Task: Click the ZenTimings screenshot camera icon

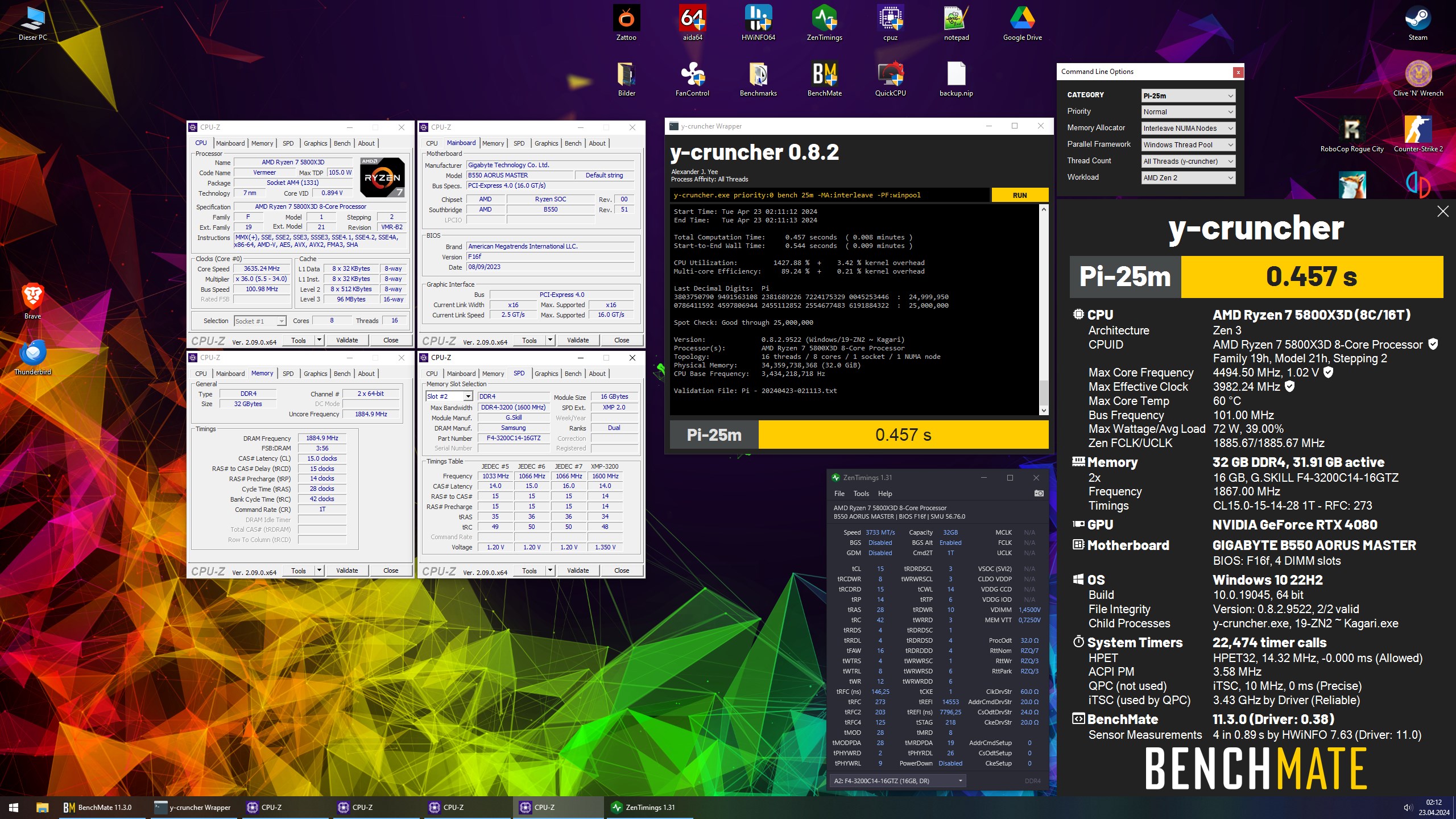Action: pyautogui.click(x=1039, y=493)
